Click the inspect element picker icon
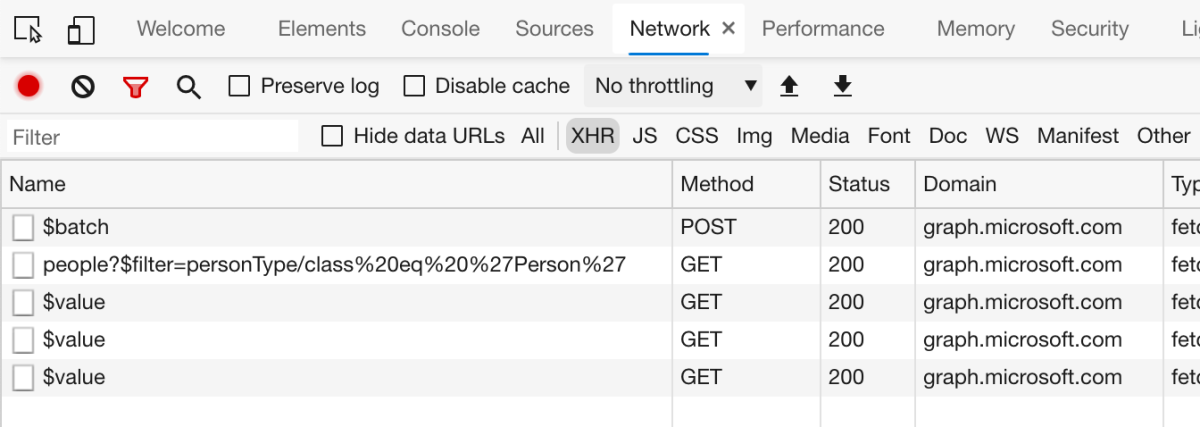 29,30
